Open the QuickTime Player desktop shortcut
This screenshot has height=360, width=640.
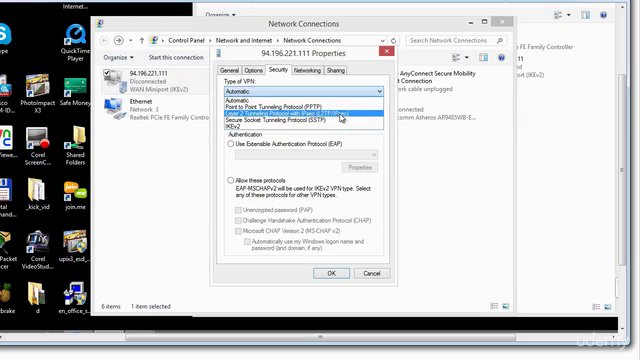pyautogui.click(x=76, y=43)
